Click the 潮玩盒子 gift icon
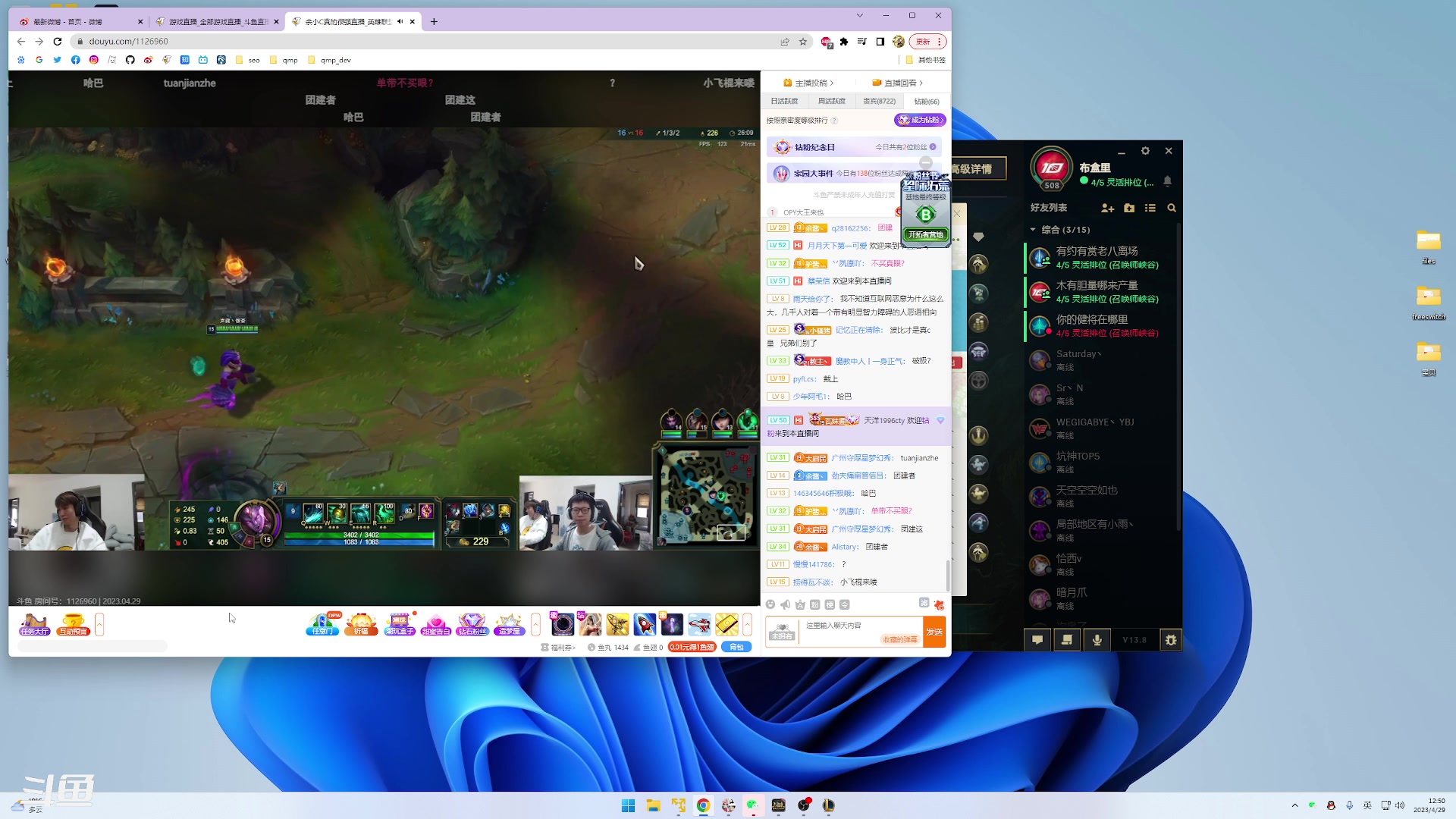 pyautogui.click(x=400, y=624)
